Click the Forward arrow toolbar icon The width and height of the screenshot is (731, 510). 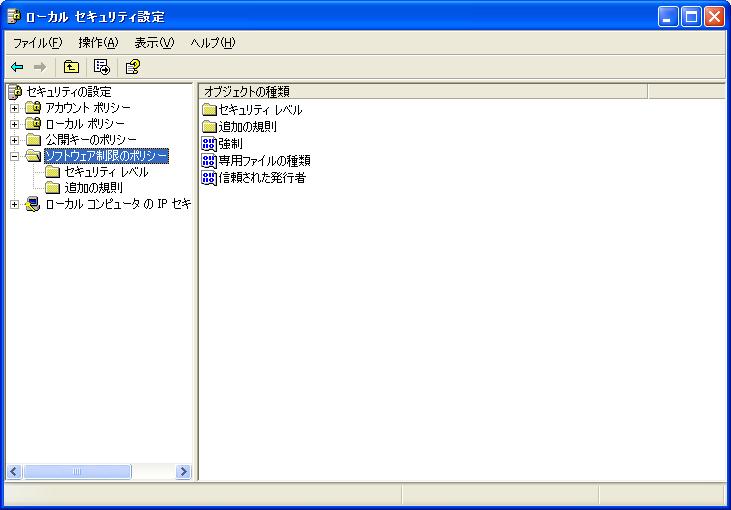pos(40,67)
